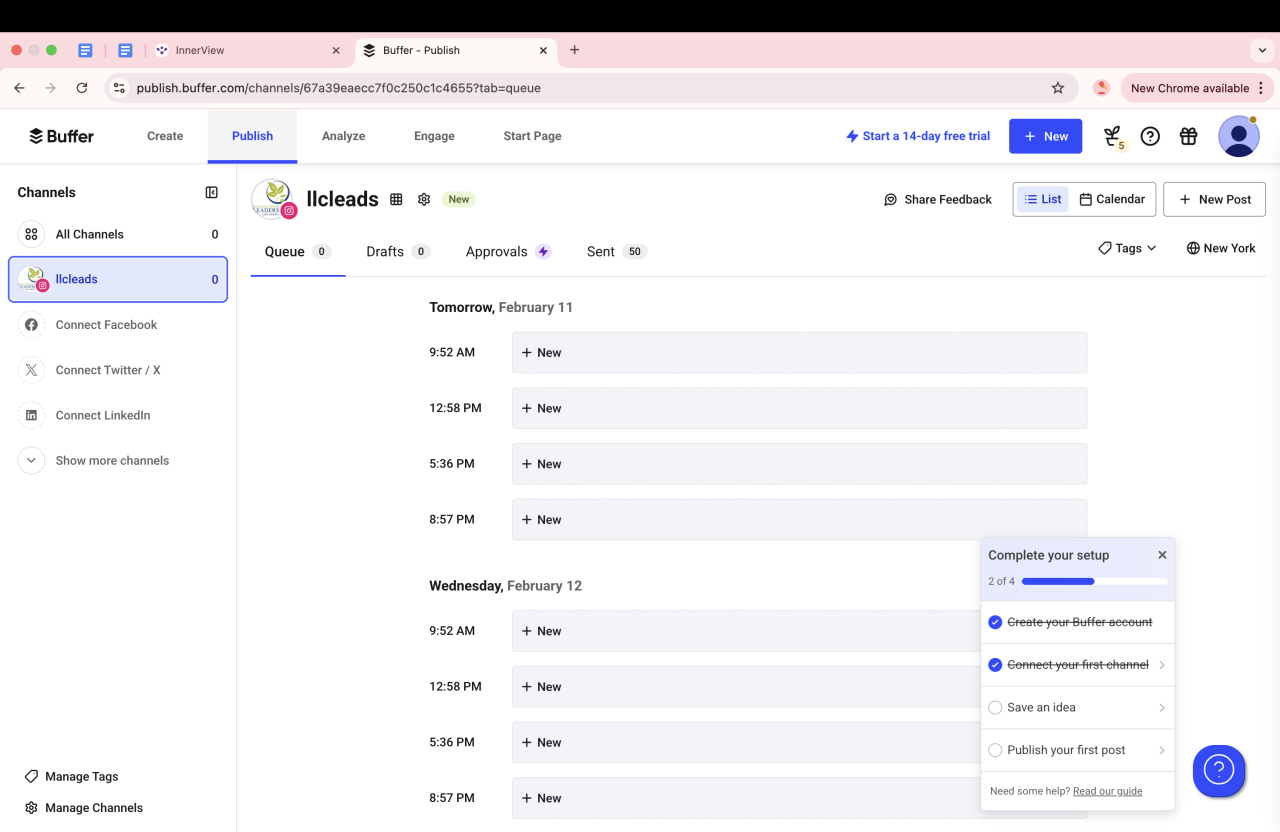This screenshot has width=1280, height=832.
Task: Add post to Wednesday 5:36 PM slot
Action: pos(746,743)
